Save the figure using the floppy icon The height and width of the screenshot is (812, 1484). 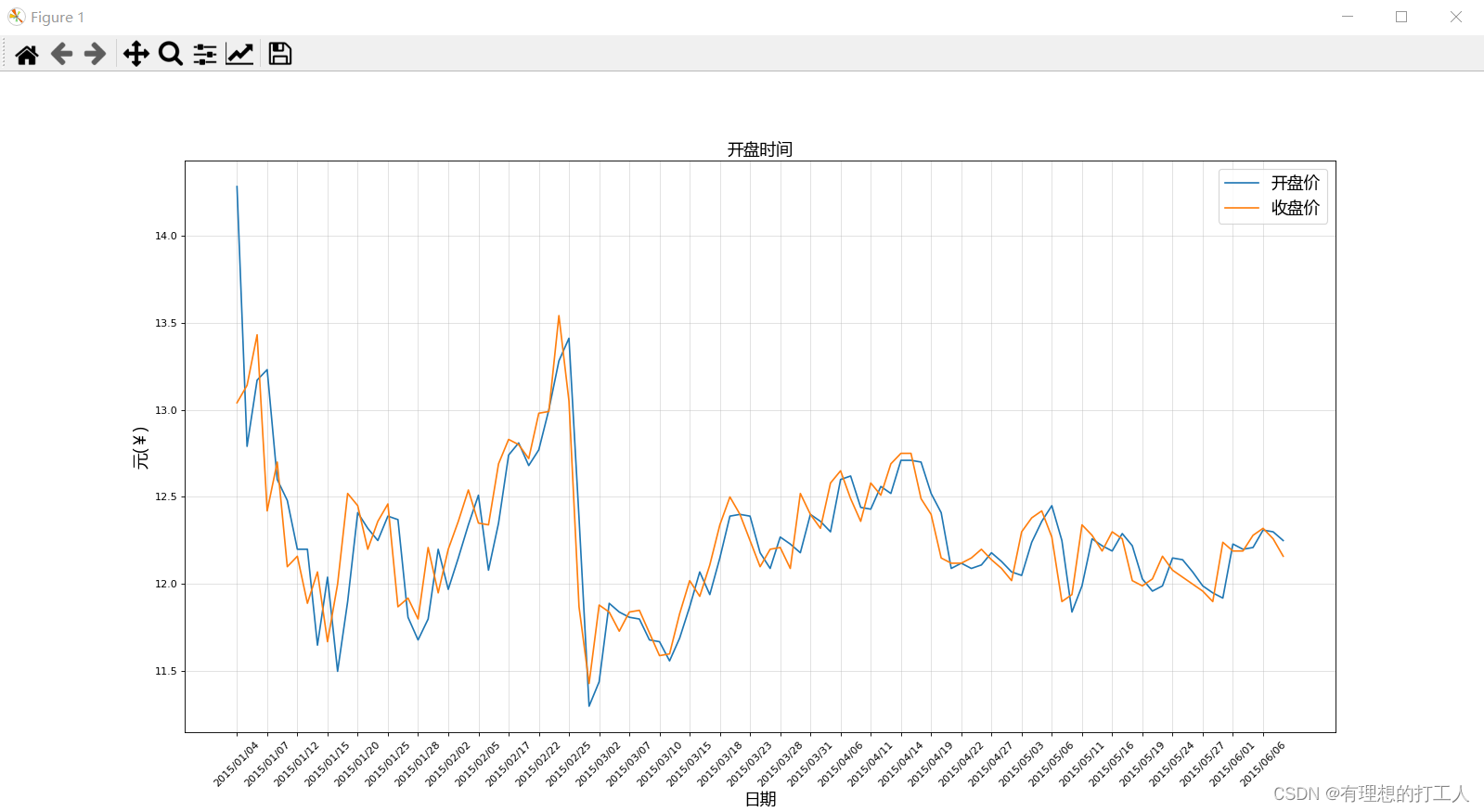click(x=280, y=54)
